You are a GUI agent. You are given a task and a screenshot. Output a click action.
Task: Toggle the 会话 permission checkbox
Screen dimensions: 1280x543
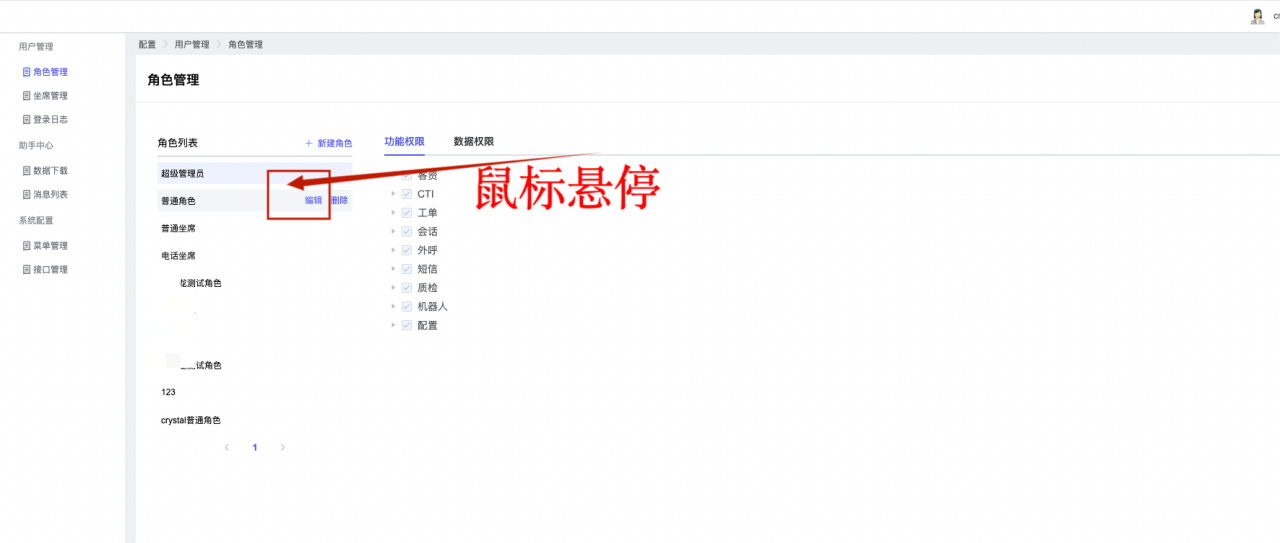pos(407,232)
